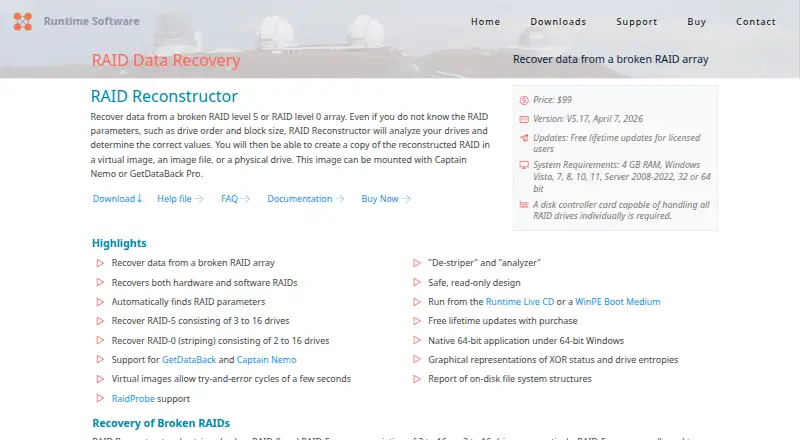
Task: Click bullet beside Report of on-disk file system
Action: click(417, 379)
